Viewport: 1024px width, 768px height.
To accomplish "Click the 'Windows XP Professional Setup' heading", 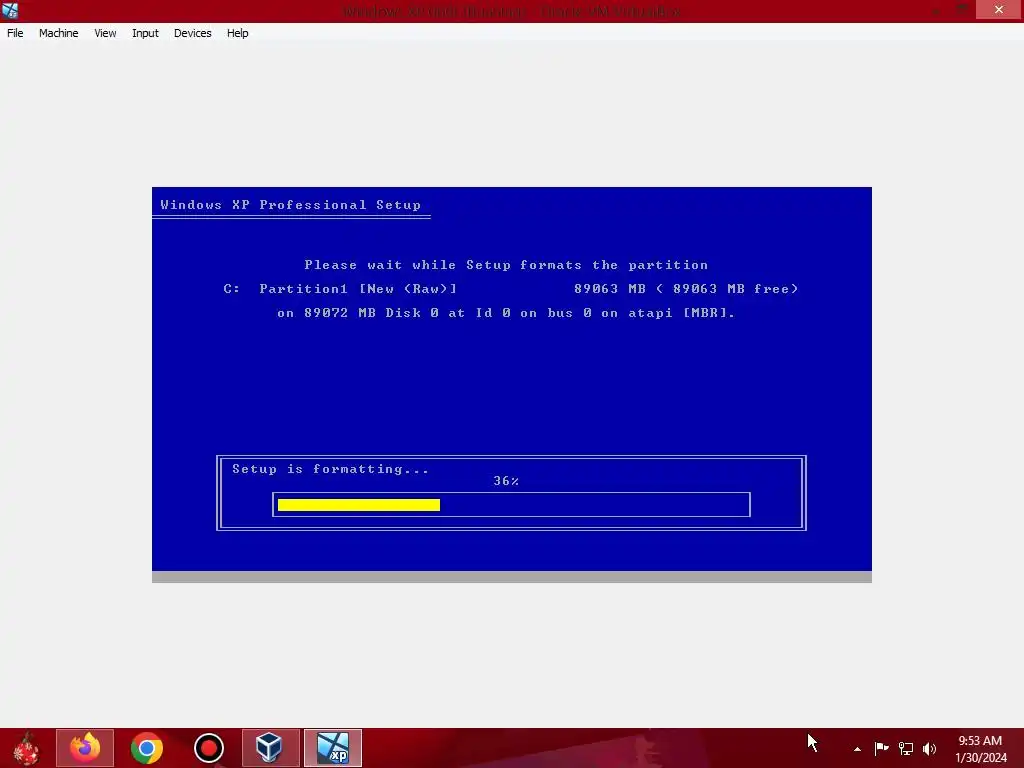I will click(291, 205).
